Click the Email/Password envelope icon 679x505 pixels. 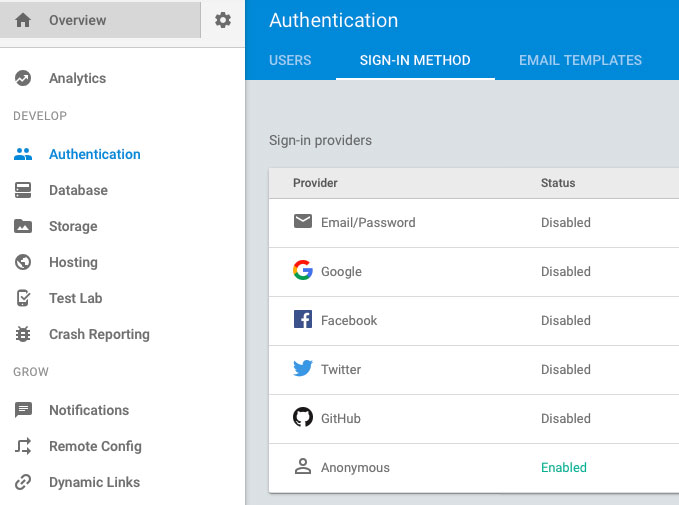[x=303, y=221]
